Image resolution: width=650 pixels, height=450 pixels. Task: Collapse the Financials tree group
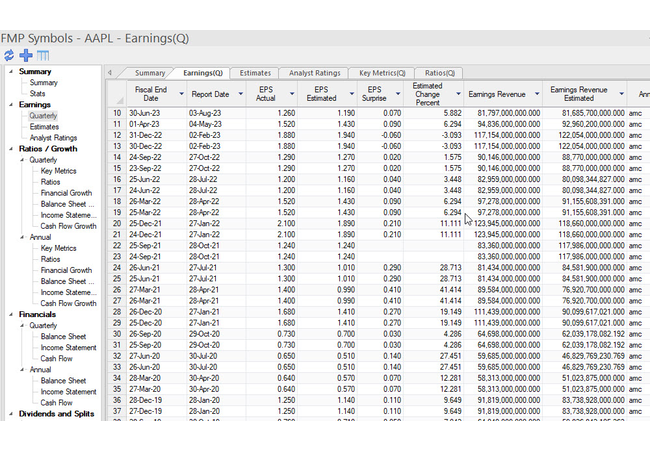point(11,315)
